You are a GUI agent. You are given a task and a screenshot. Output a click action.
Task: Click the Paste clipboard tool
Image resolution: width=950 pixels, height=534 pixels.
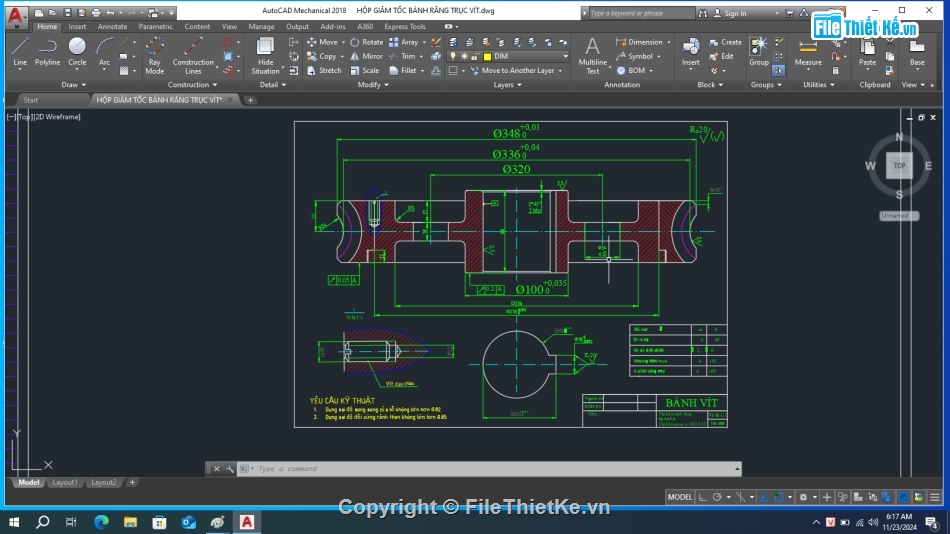coord(867,52)
